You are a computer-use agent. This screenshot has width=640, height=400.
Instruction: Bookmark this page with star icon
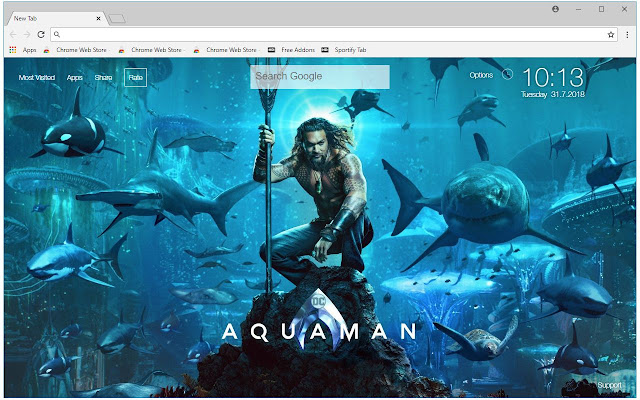pyautogui.click(x=611, y=35)
